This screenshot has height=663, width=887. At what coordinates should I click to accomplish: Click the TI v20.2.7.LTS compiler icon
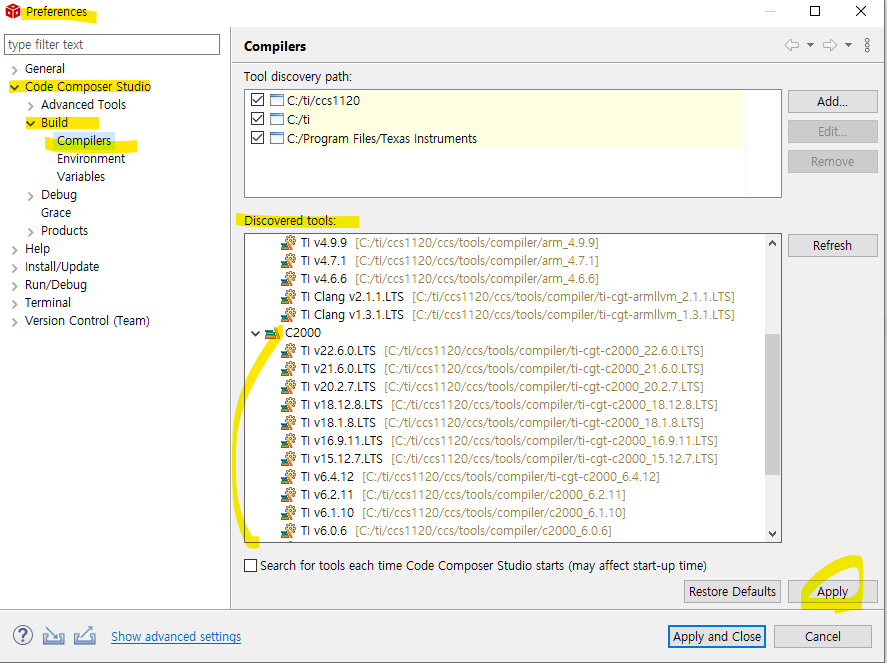289,387
